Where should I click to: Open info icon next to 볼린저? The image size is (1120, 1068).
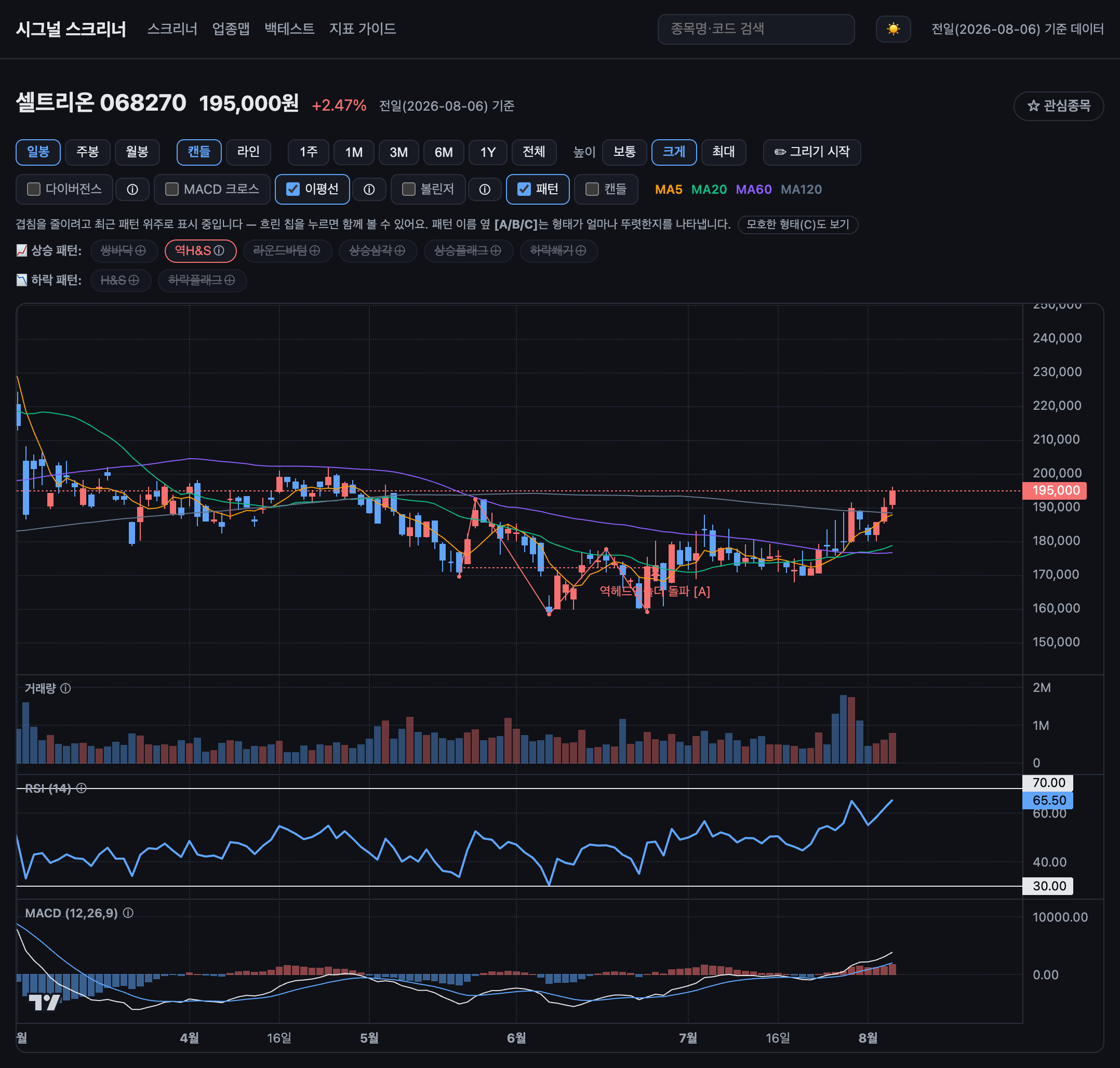click(485, 190)
